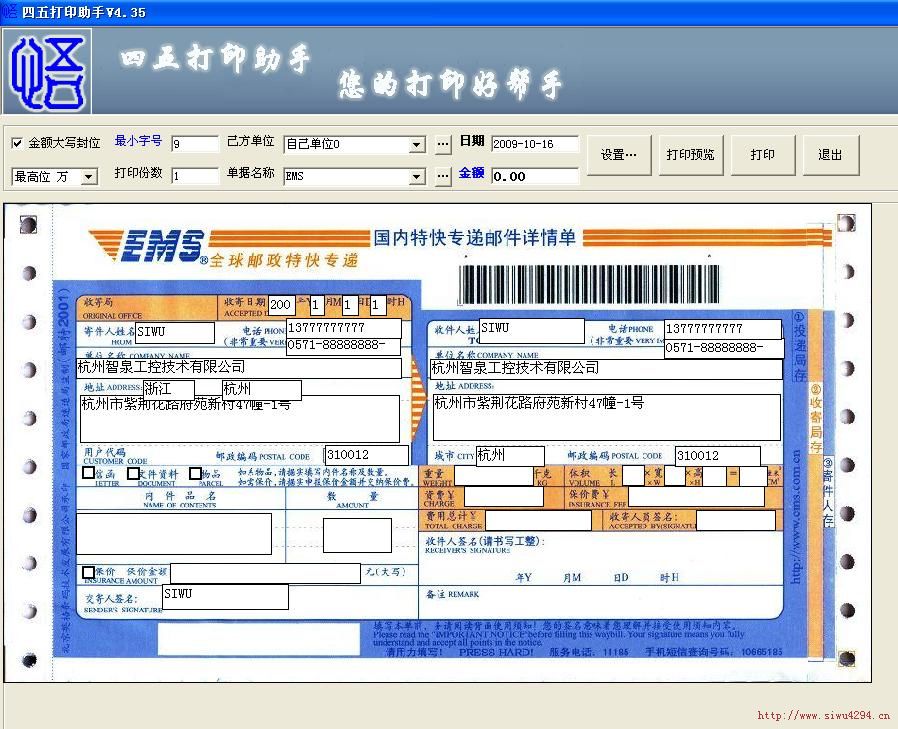Check the 物品 PARCEL box

195,473
